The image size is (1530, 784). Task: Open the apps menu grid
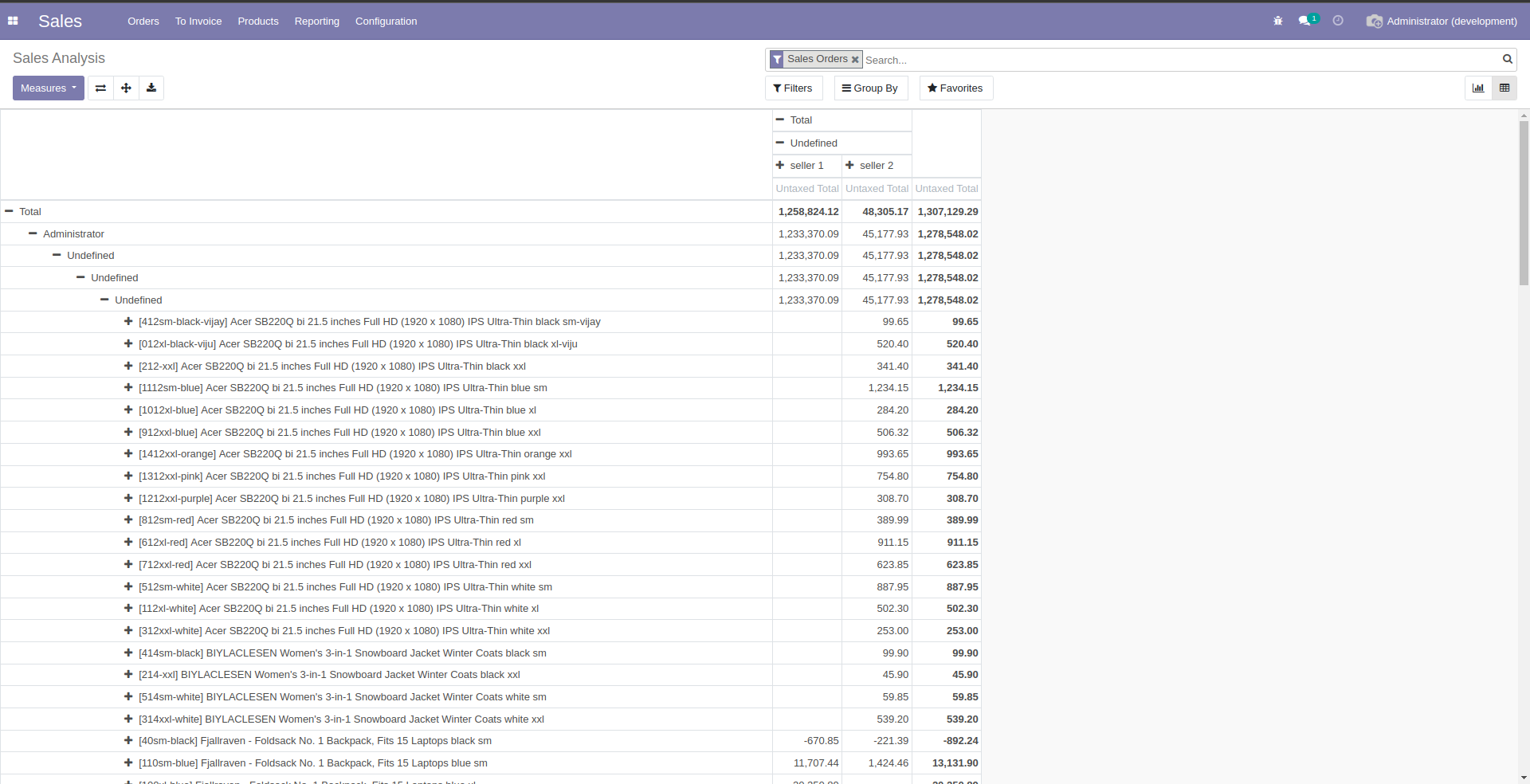13,21
